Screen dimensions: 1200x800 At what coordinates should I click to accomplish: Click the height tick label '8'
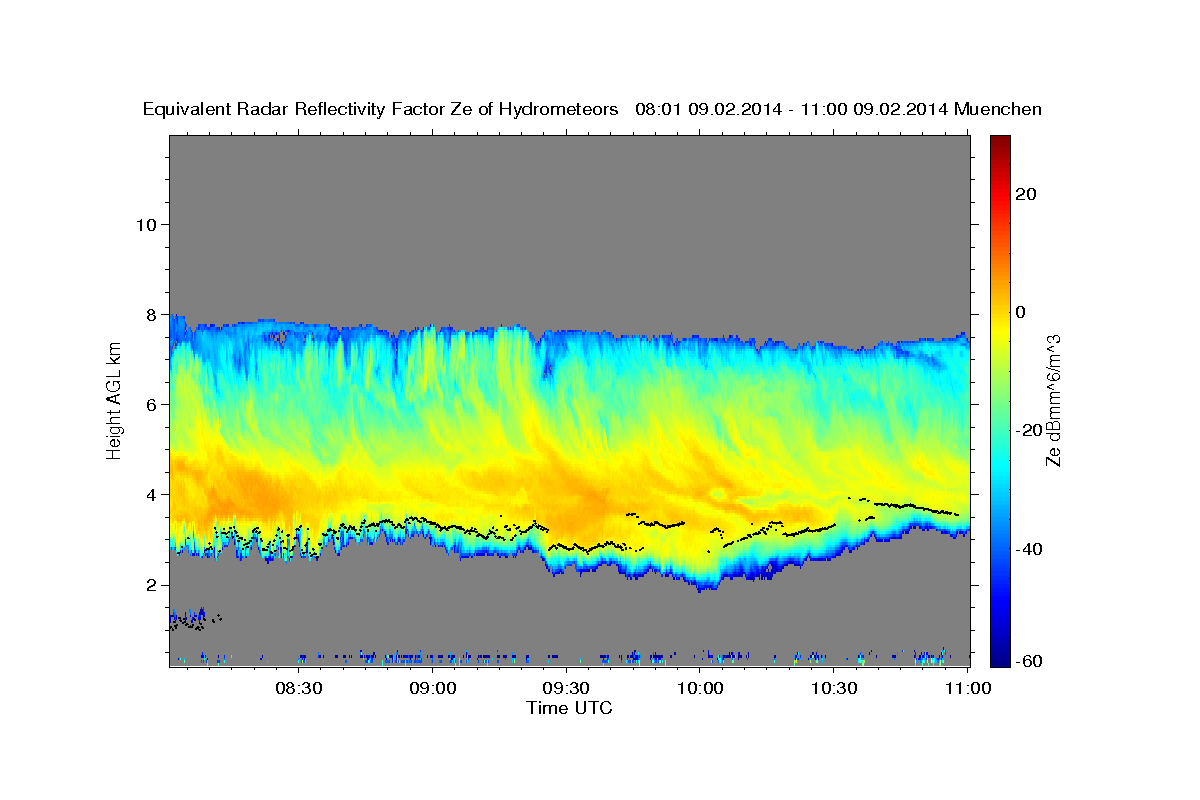152,314
